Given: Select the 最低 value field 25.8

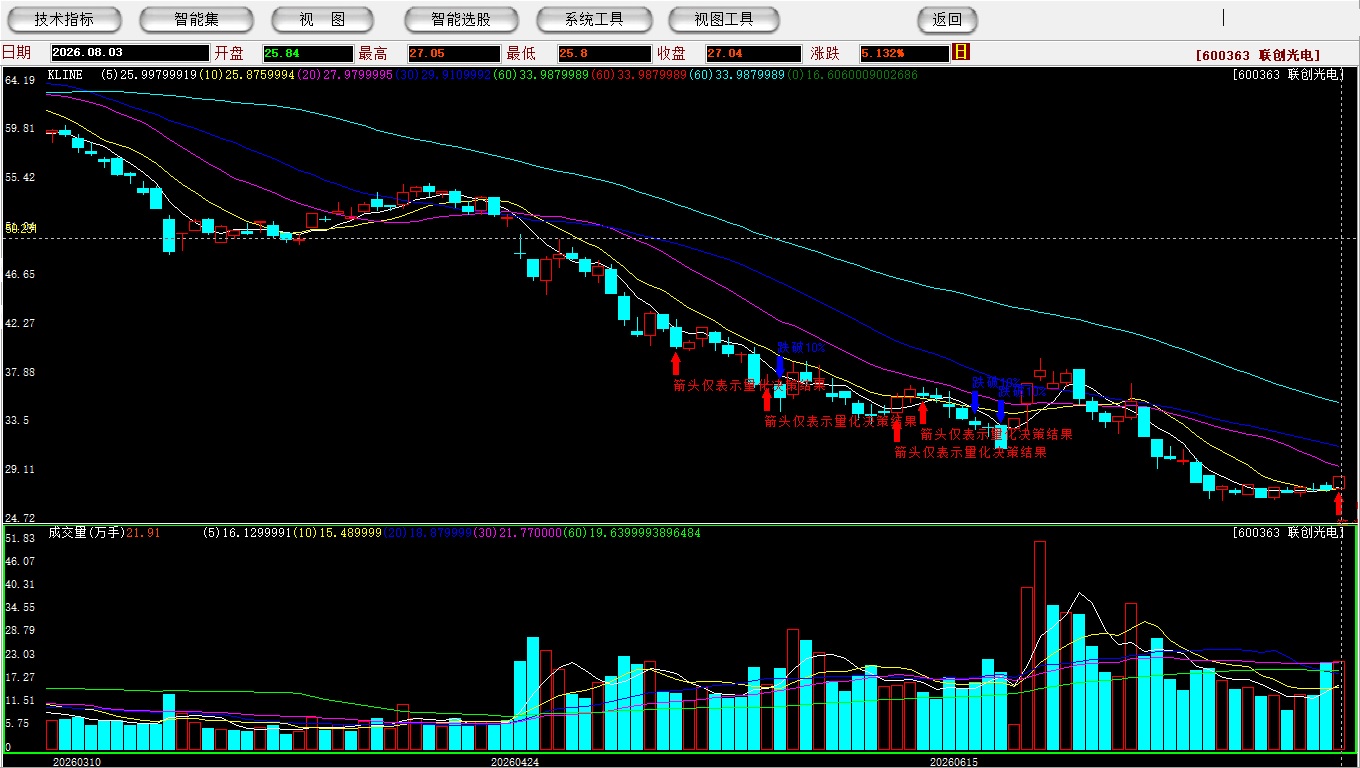Looking at the screenshot, I should coord(604,53).
